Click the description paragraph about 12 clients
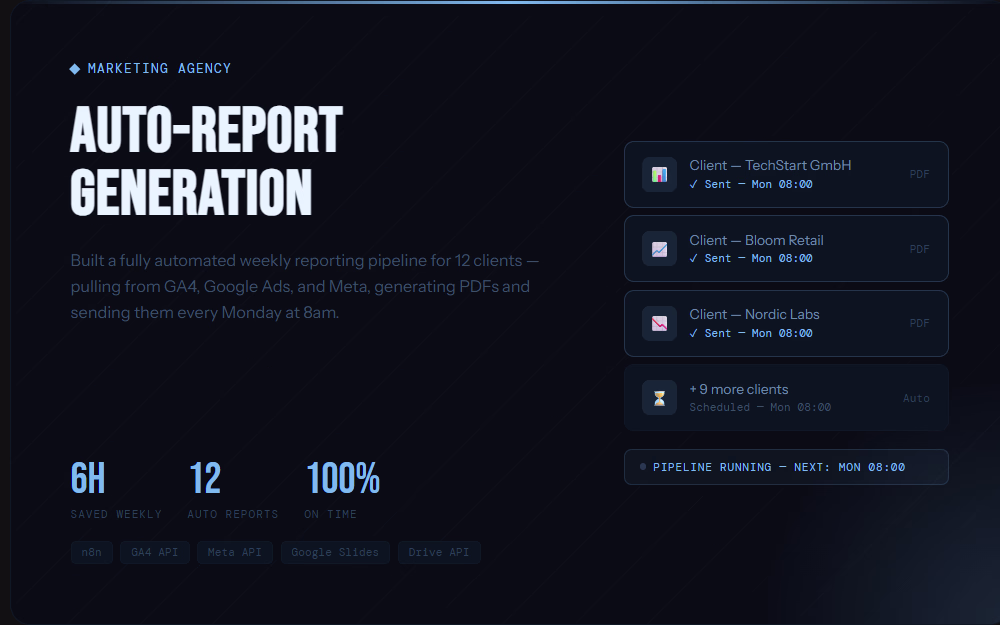This screenshot has width=1000, height=625. pyautogui.click(x=305, y=286)
